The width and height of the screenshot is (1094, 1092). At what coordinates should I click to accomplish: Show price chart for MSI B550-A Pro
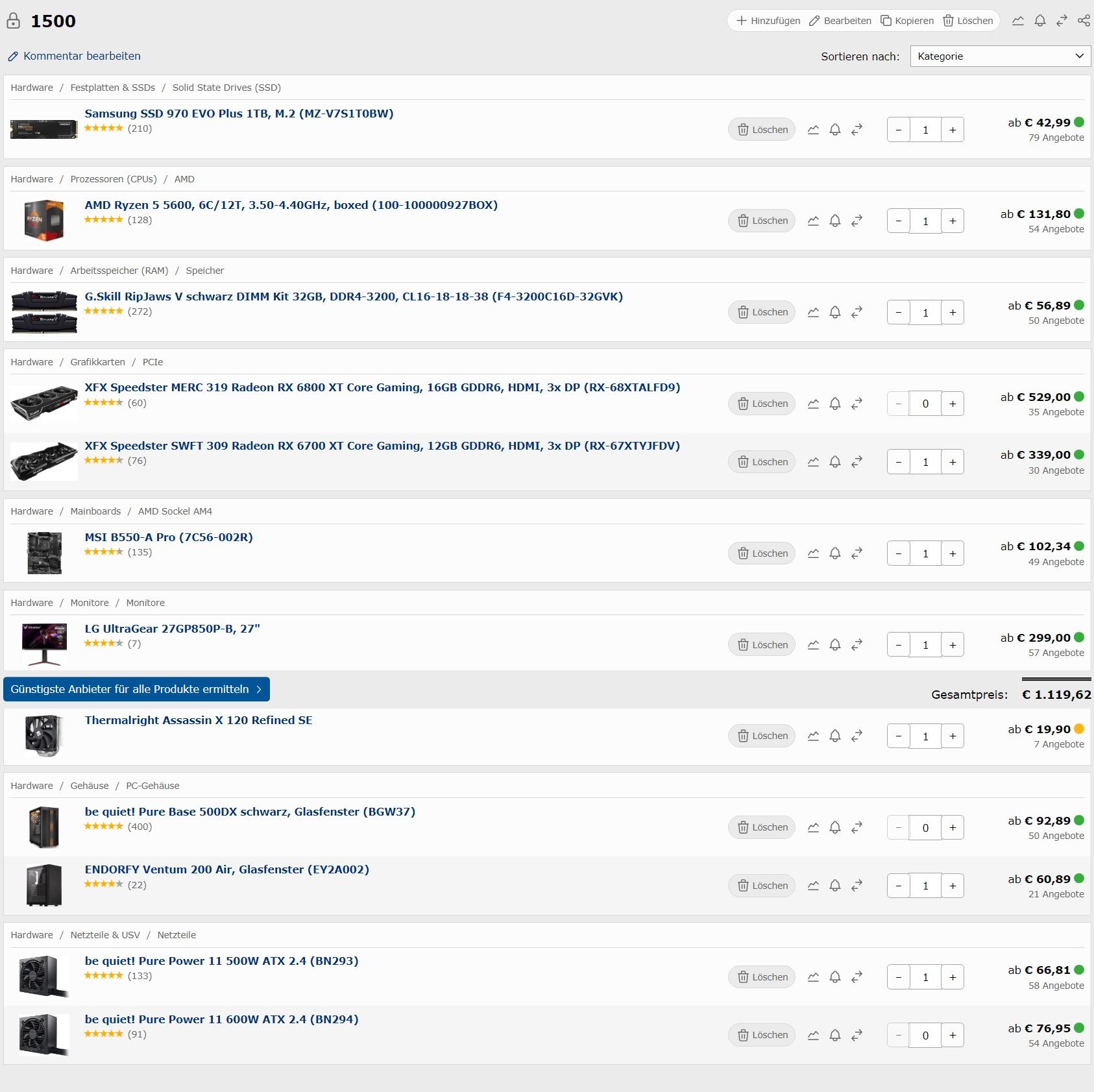point(813,553)
